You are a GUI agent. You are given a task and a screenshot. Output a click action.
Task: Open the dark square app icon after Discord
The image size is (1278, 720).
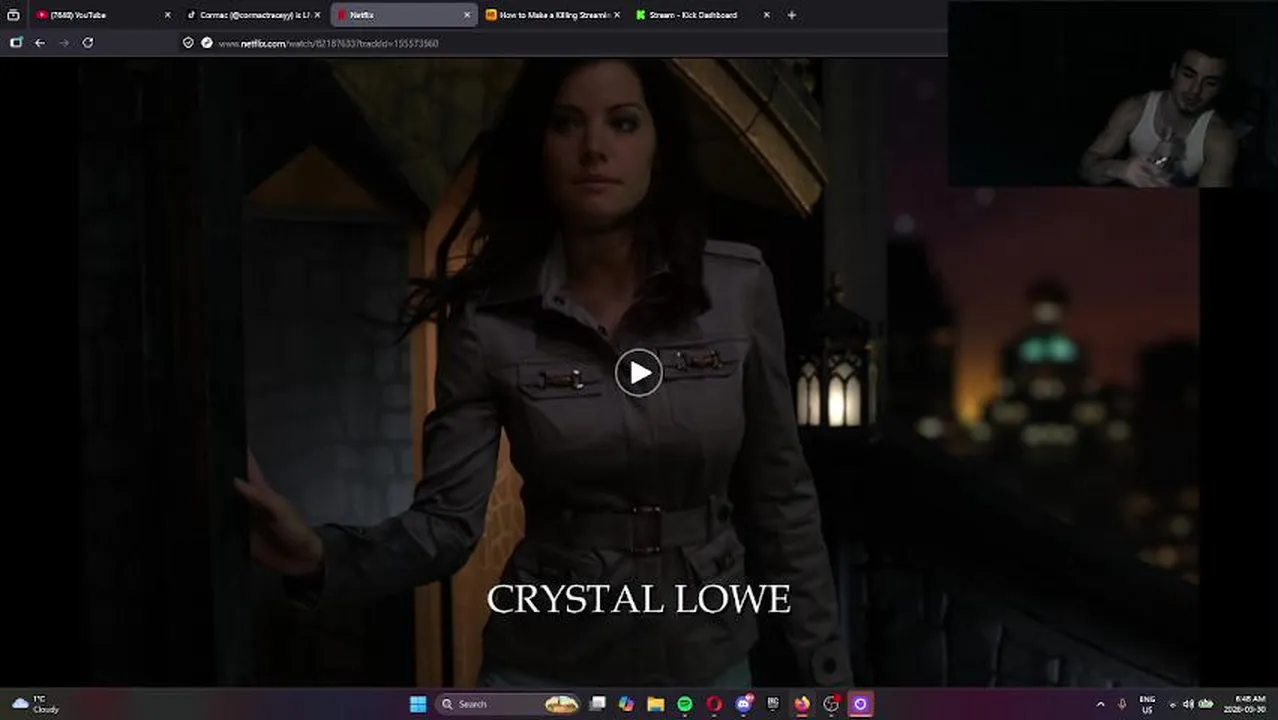773,704
